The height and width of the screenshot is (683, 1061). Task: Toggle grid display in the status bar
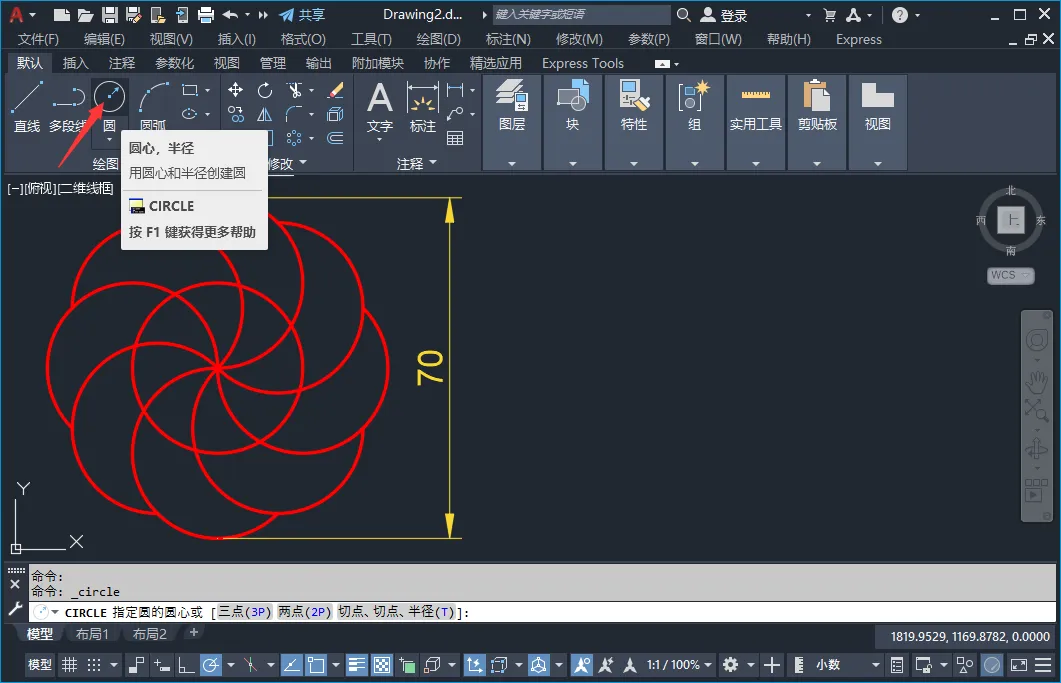(x=69, y=665)
